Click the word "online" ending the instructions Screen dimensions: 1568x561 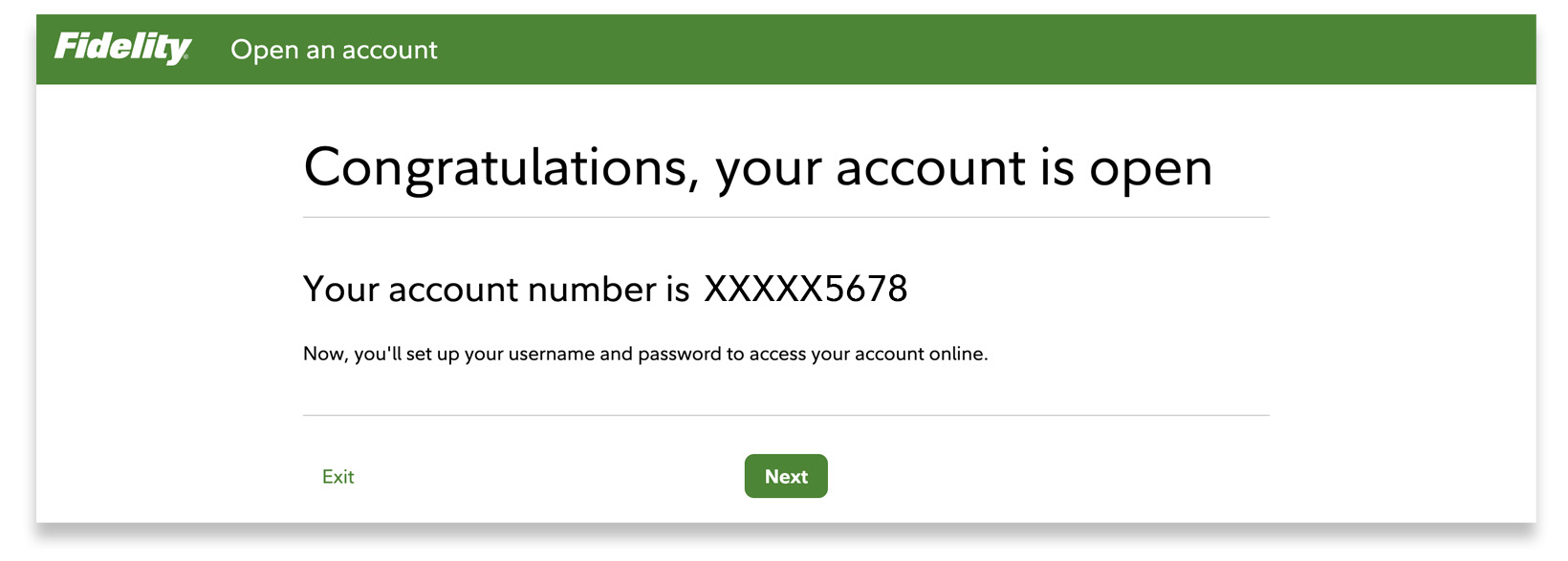click(x=957, y=355)
